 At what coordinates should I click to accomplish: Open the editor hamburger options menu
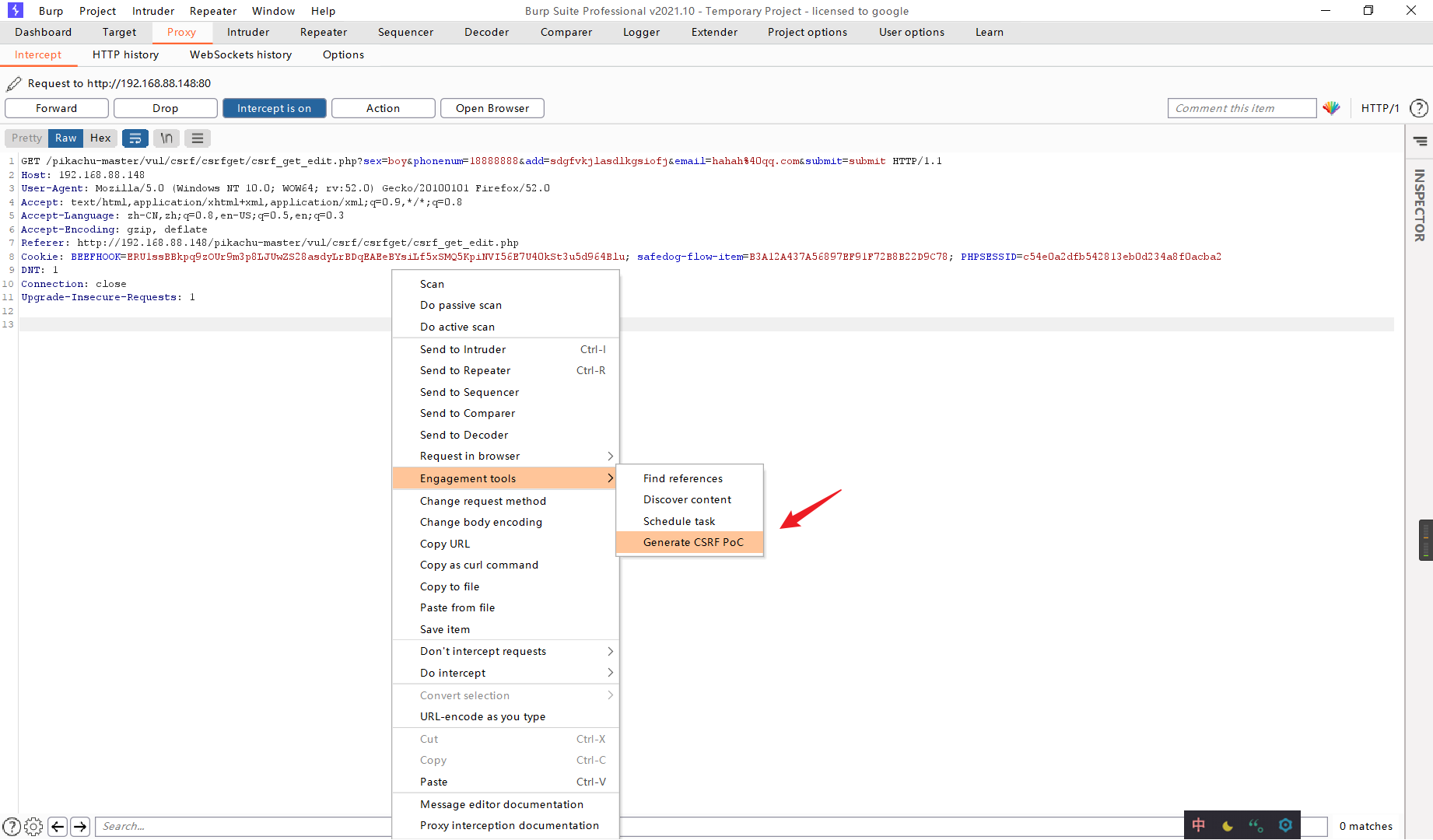pos(198,138)
